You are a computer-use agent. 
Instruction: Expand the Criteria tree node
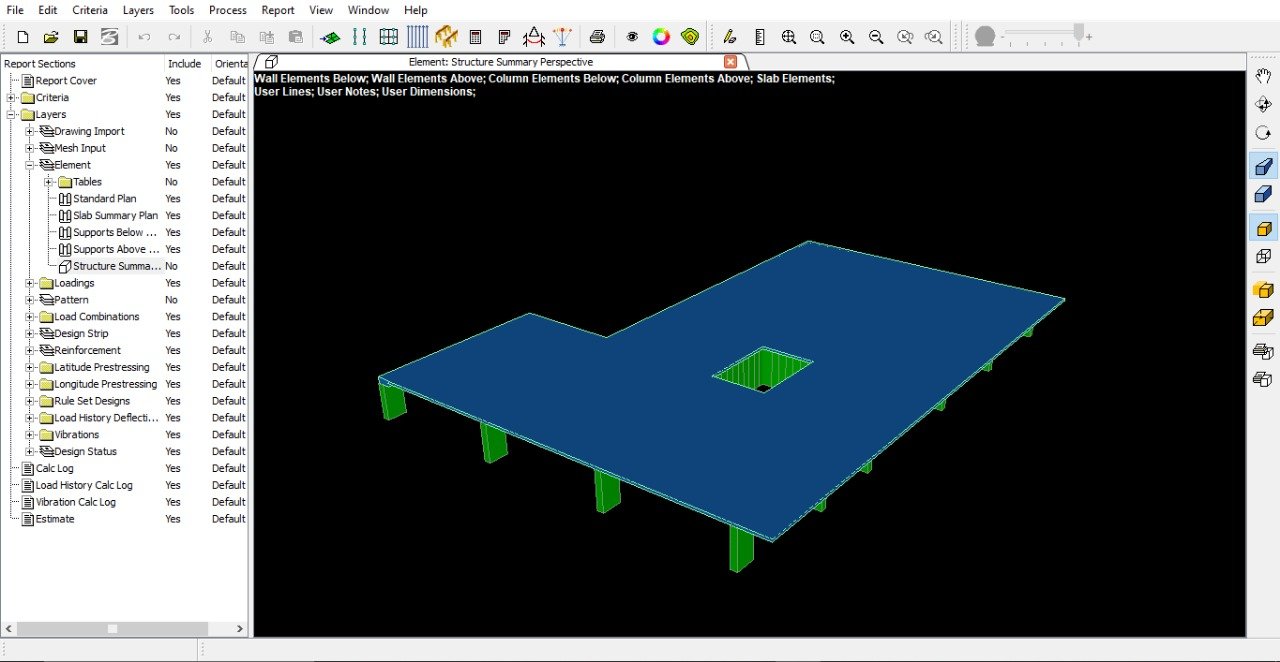12,98
